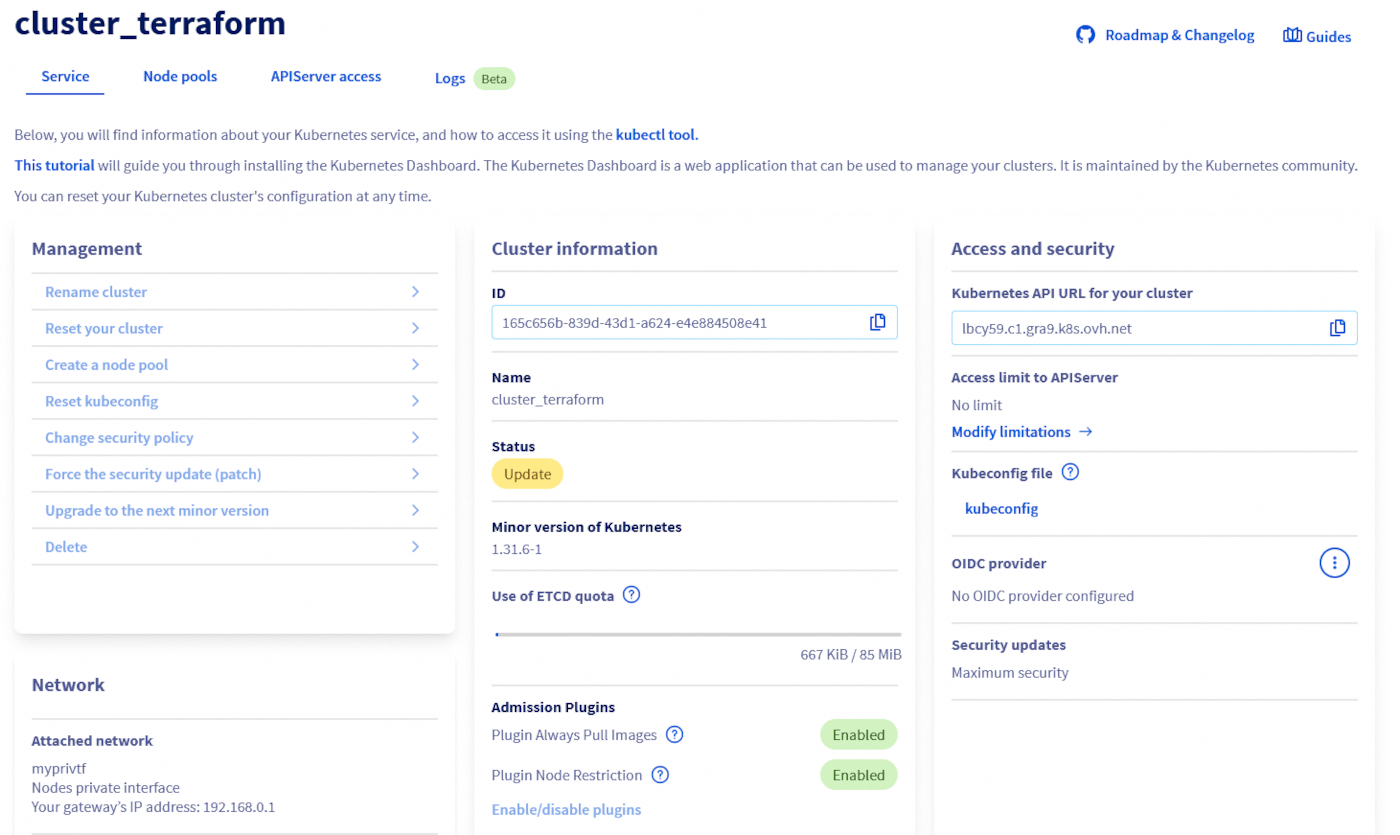Open the Logs Beta tab
The height and width of the screenshot is (835, 1400).
(x=450, y=77)
